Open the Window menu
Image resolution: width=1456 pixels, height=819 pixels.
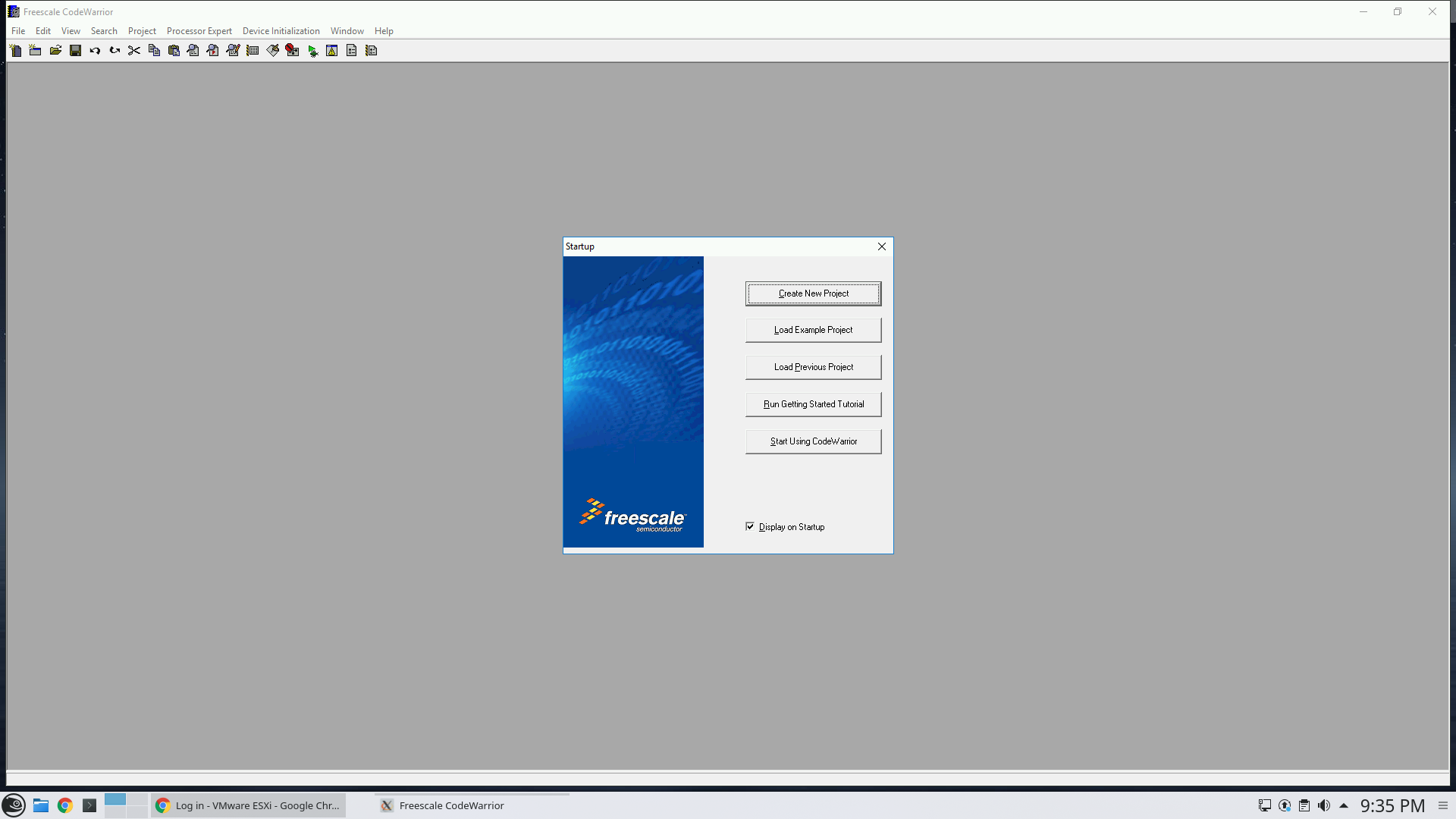click(x=347, y=31)
